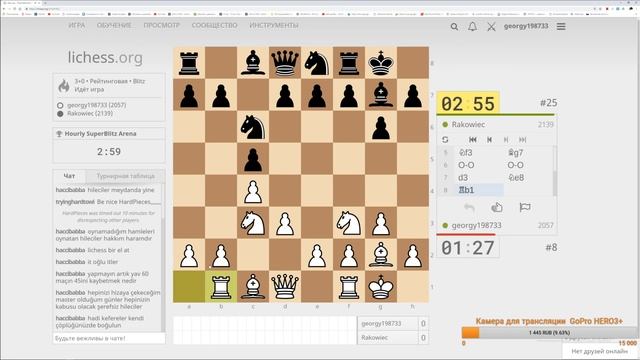Click the crossed swords challenges icon
Viewport: 640px width, 360px height.
pyautogui.click(x=491, y=27)
